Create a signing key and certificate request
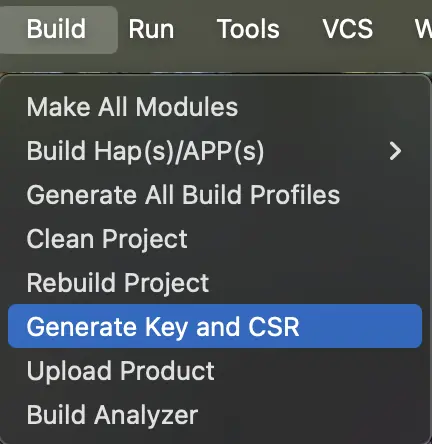432x444 pixels. point(215,326)
